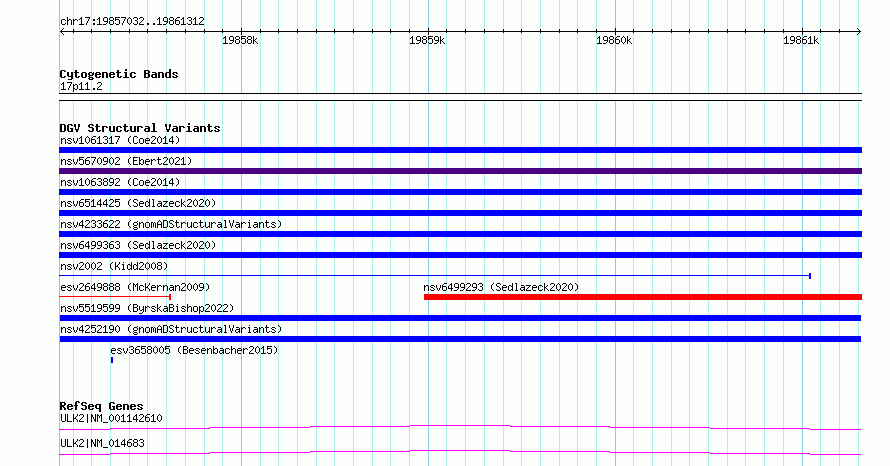Screen dimensions: 890x466
Task: Click the purple bar of nsv5670902
Action: [x=460, y=171]
